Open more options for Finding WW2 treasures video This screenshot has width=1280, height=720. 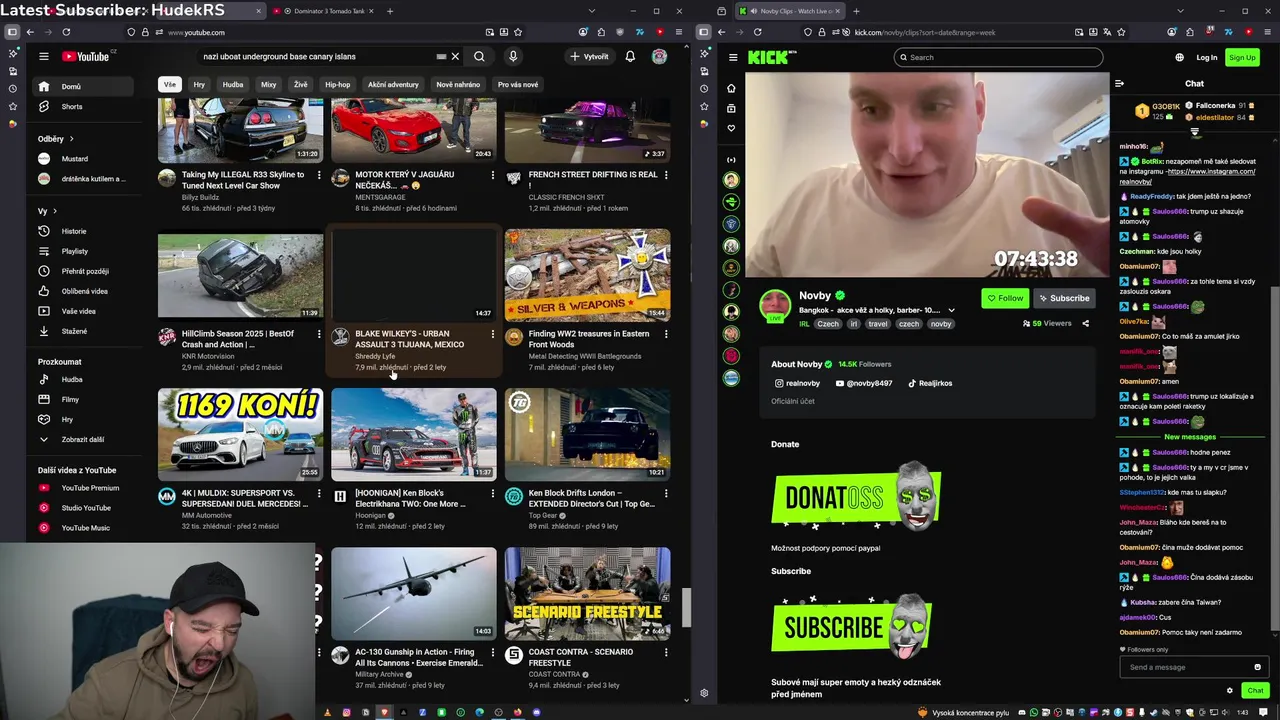coord(666,334)
